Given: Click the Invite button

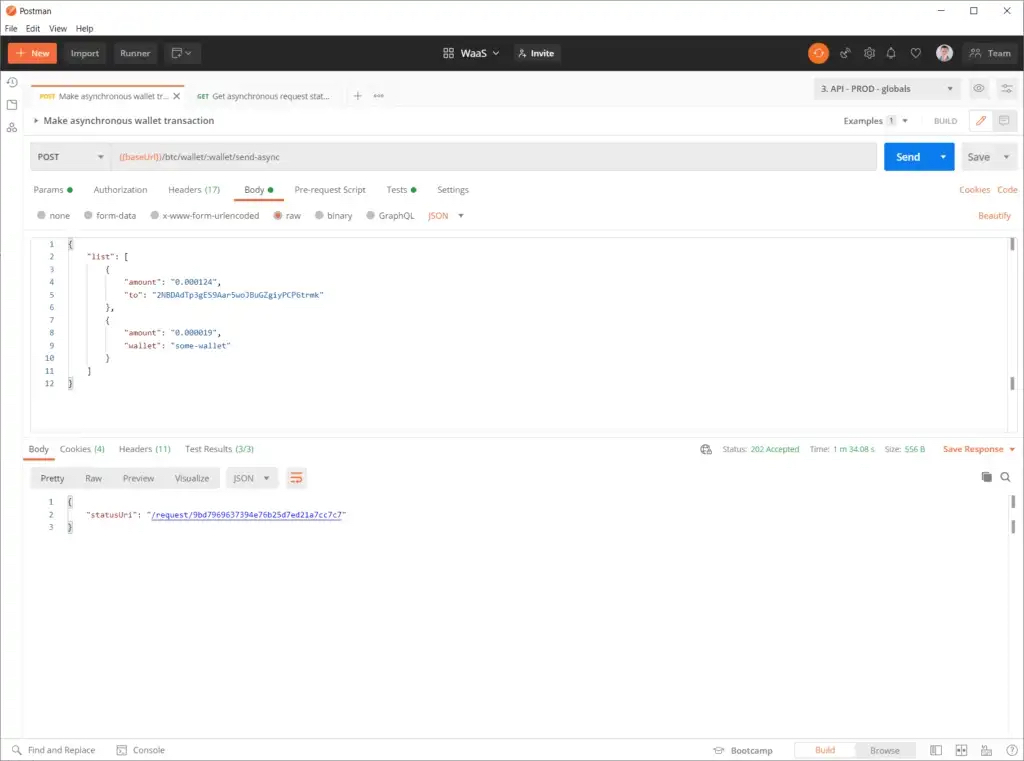Looking at the screenshot, I should 536,54.
